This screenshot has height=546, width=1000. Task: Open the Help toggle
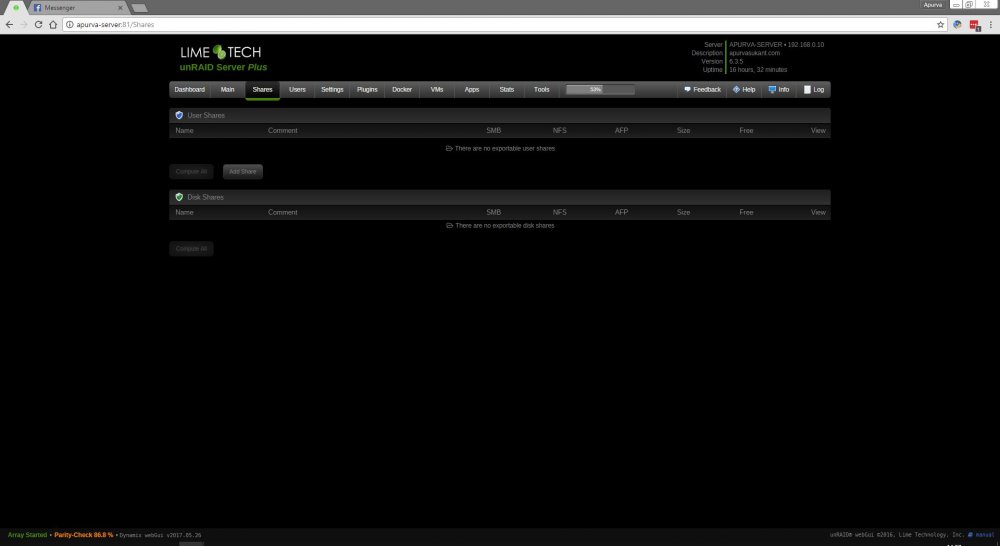[744, 90]
